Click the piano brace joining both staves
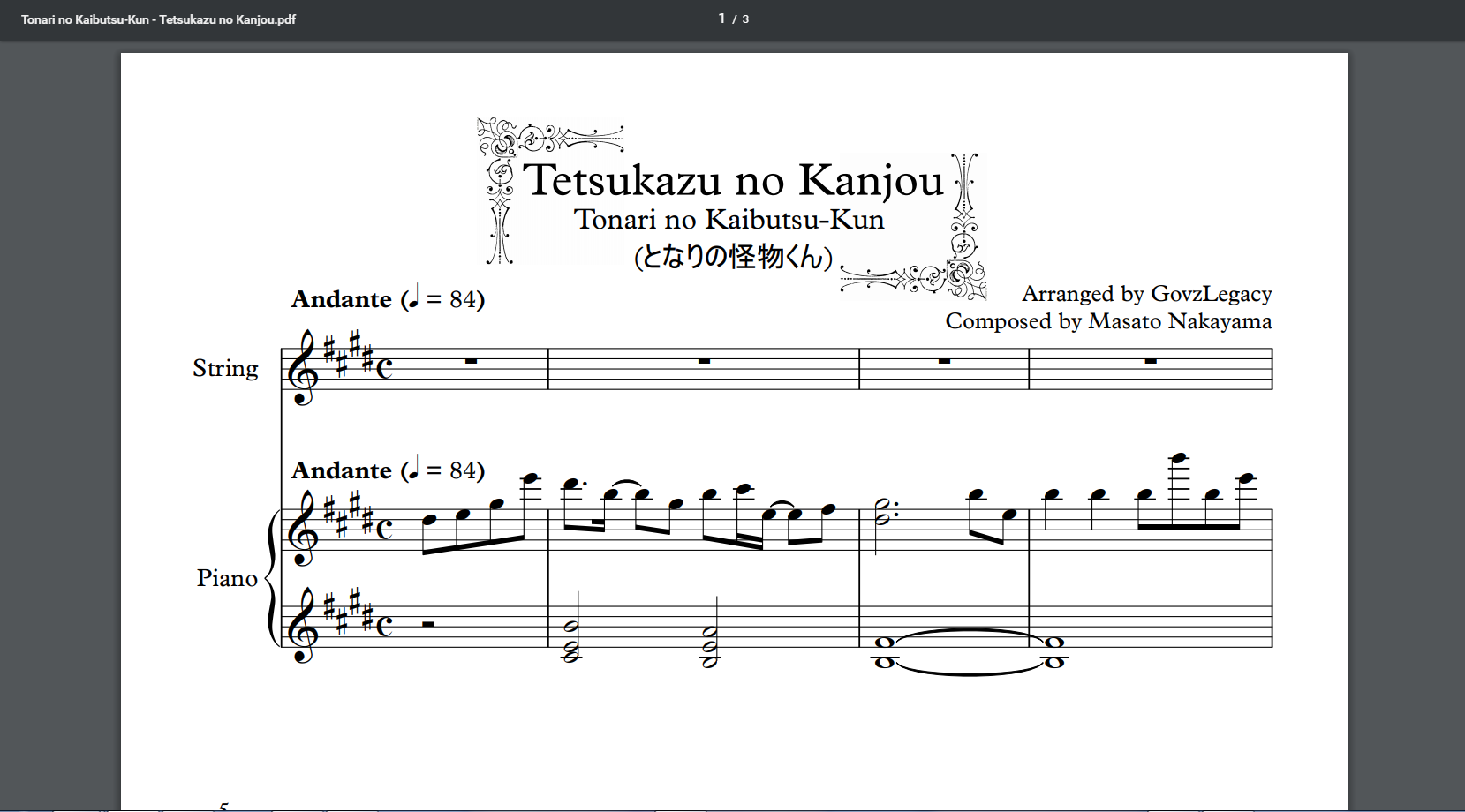 271,578
